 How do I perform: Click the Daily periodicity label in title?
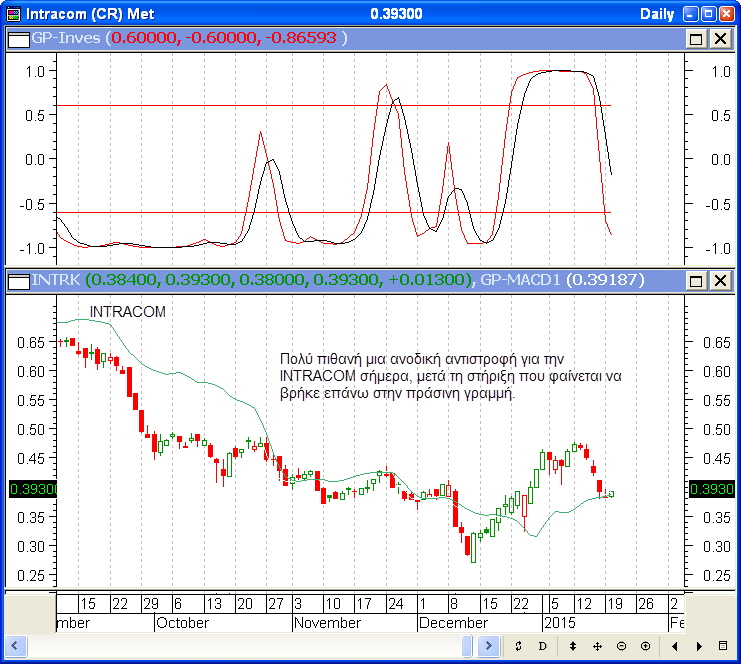[657, 14]
